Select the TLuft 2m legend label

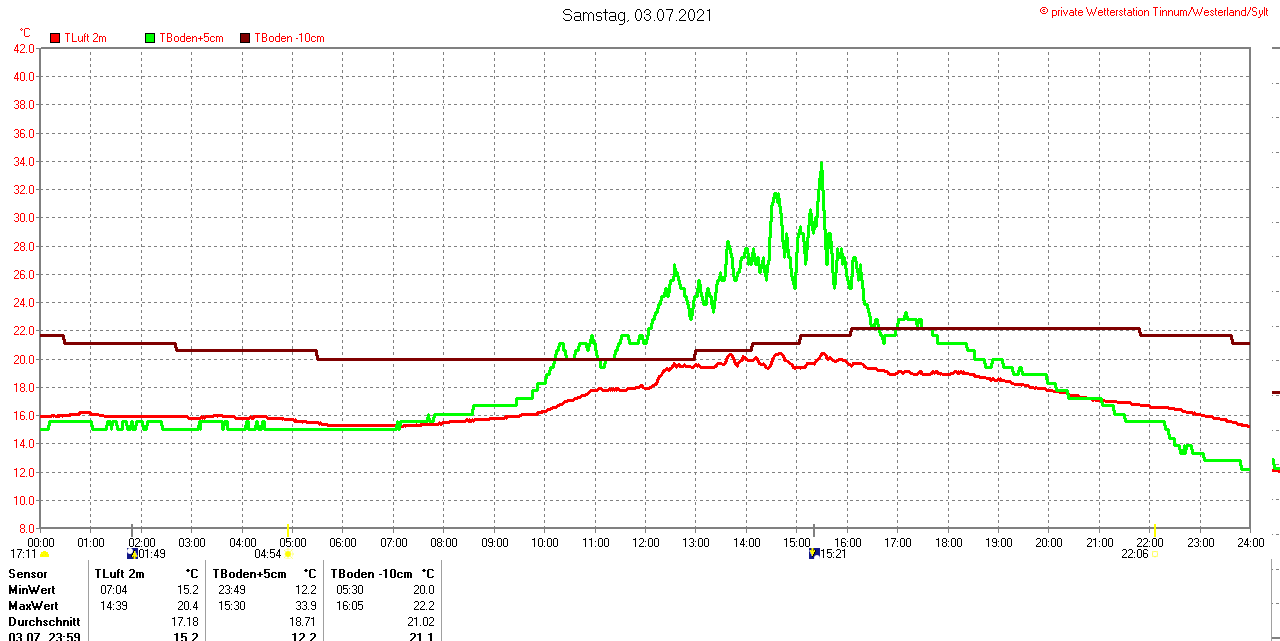pos(85,38)
